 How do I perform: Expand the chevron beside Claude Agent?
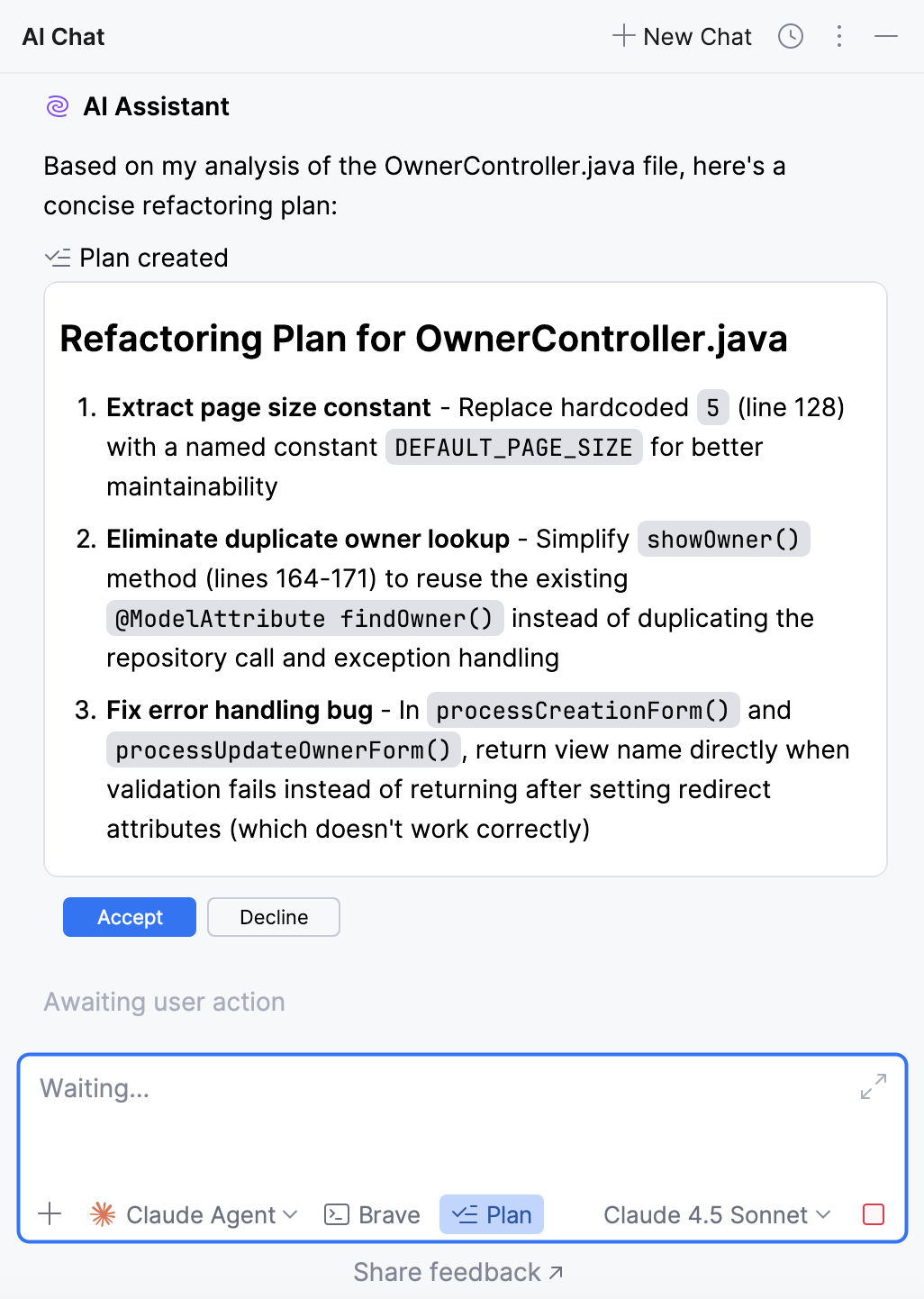(x=290, y=1214)
